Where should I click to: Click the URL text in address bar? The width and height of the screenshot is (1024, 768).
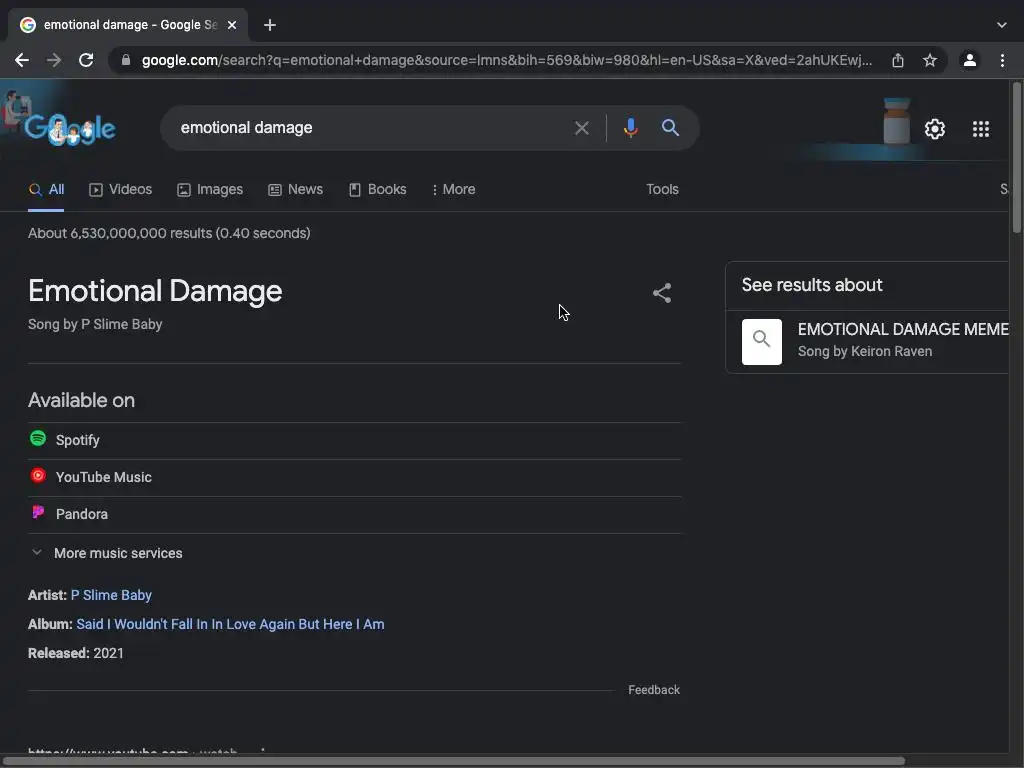pyautogui.click(x=507, y=60)
